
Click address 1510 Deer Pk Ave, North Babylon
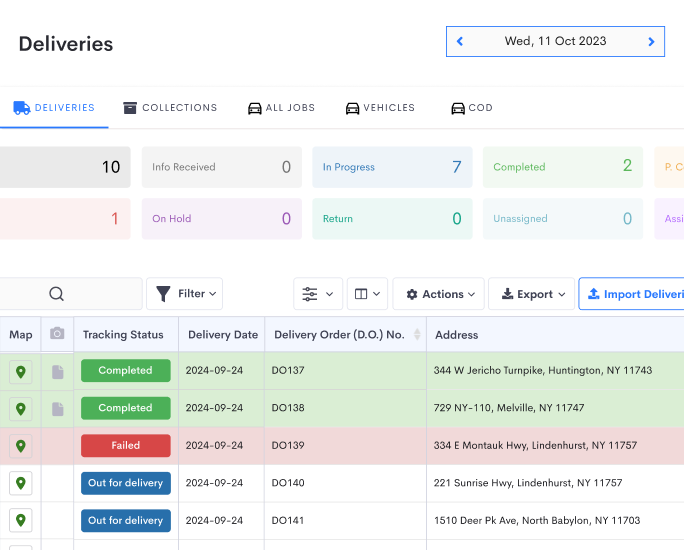[537, 520]
